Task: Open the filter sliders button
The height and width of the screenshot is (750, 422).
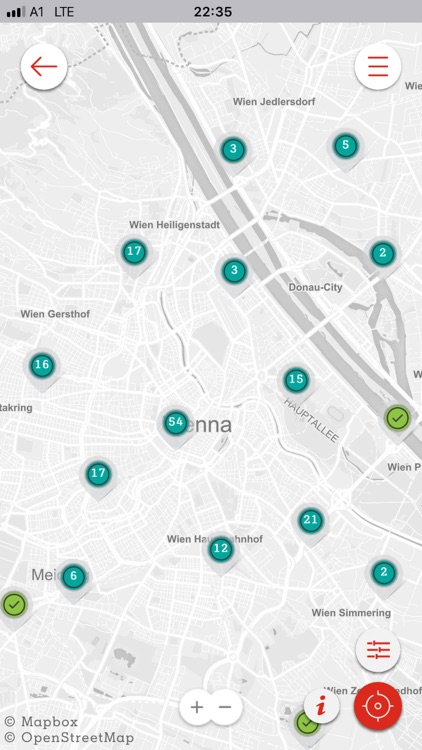Action: 378,650
